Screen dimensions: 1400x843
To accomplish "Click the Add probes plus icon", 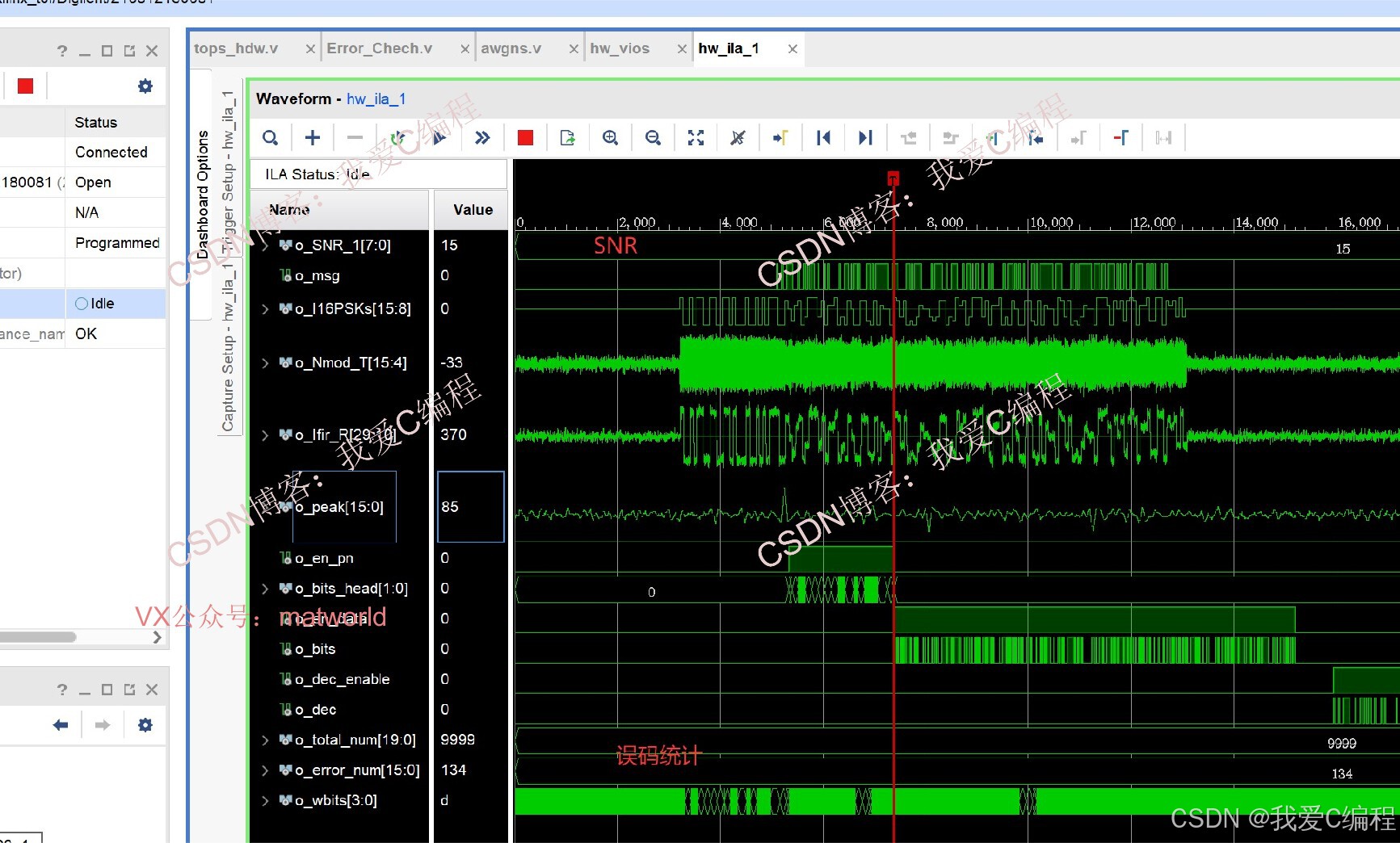I will (x=313, y=138).
